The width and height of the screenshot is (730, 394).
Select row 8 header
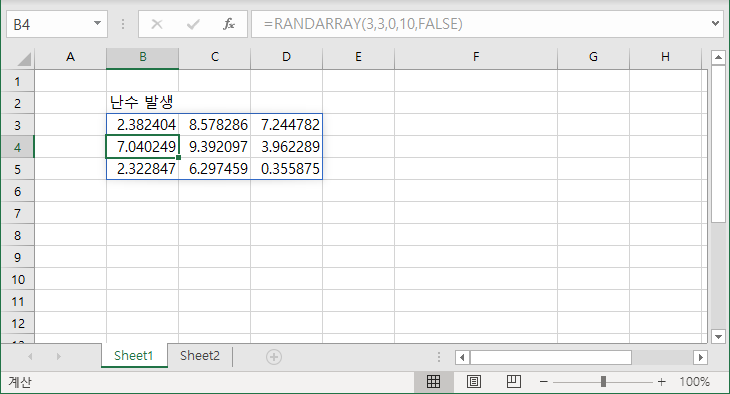coord(18,235)
